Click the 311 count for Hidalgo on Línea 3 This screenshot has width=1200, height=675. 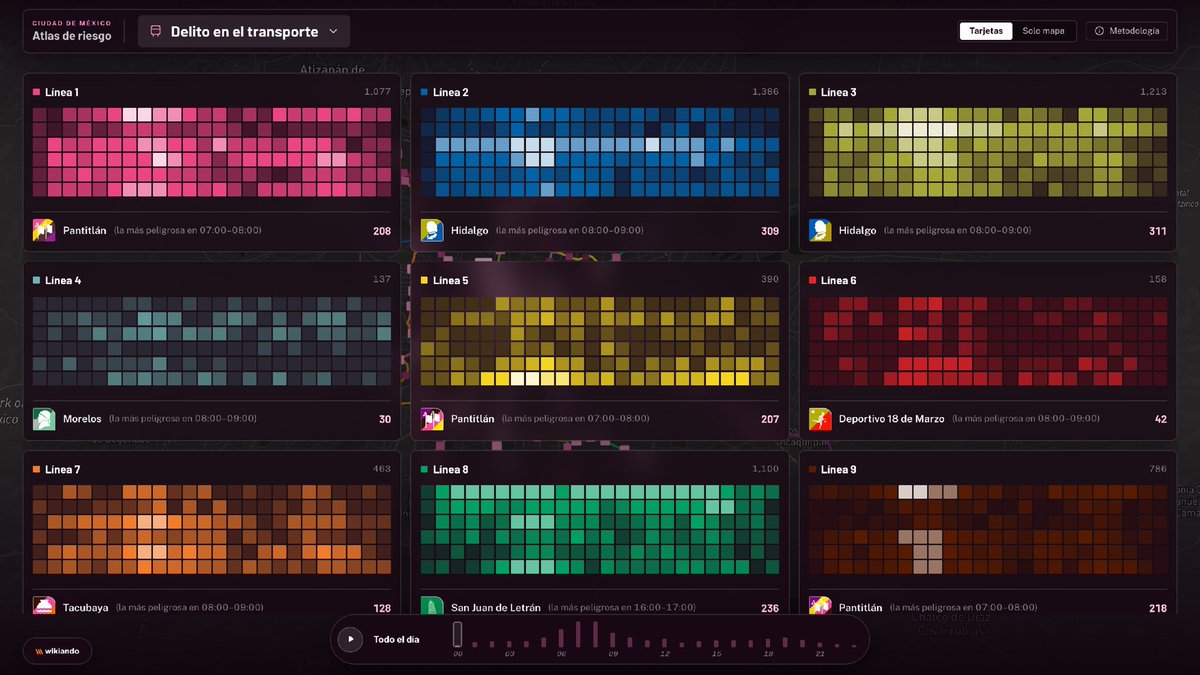coord(1158,230)
